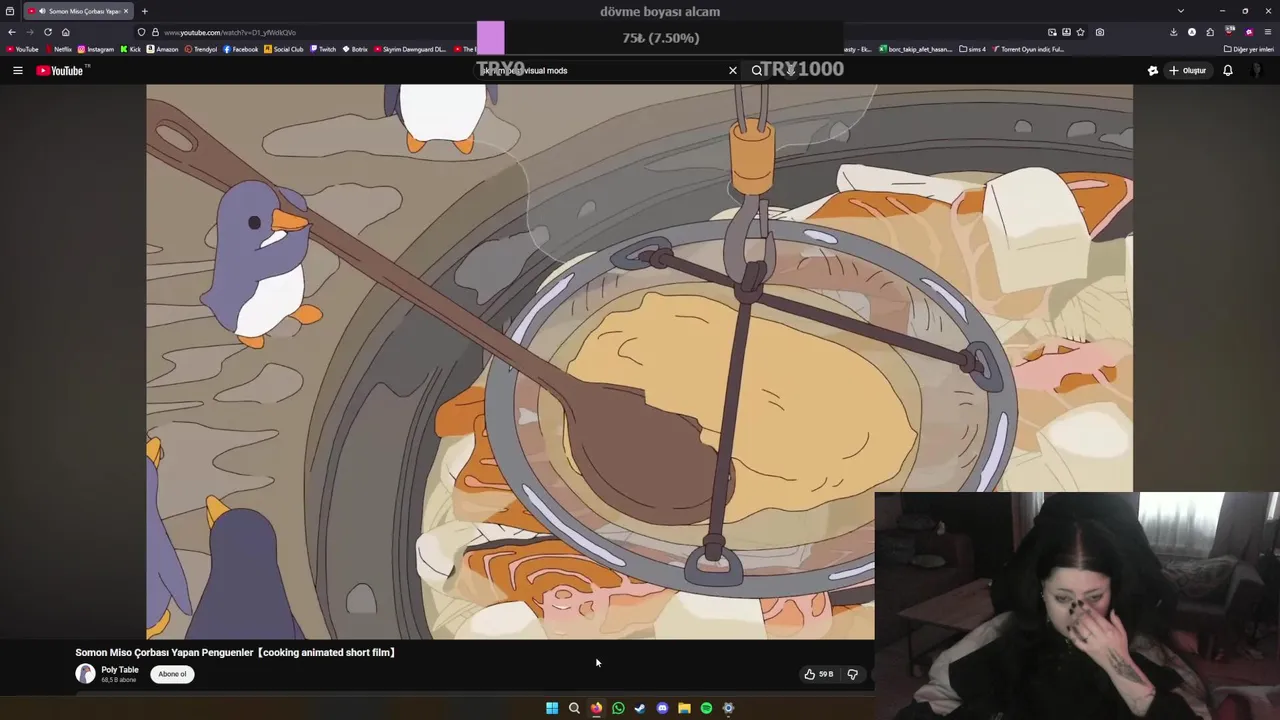Reload the page
The width and height of the screenshot is (1280, 720).
(47, 32)
